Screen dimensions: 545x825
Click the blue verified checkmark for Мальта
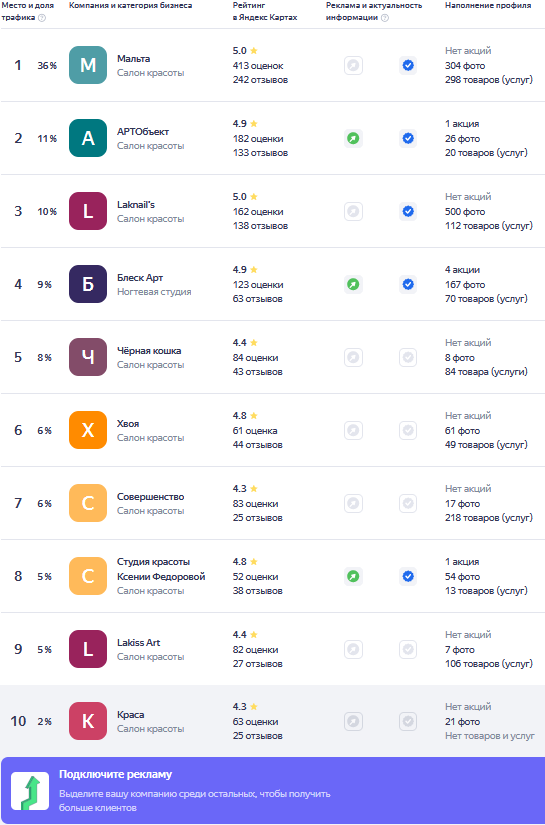point(408,65)
